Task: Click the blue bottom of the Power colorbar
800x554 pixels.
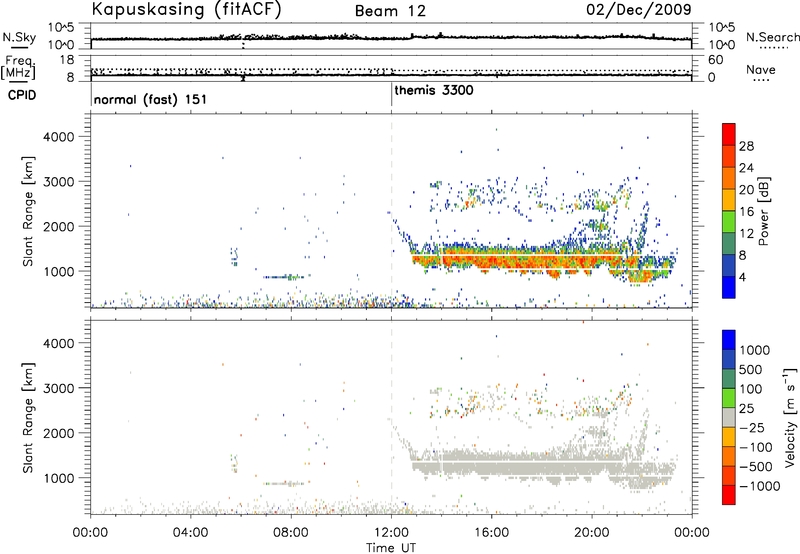Action: (x=729, y=287)
